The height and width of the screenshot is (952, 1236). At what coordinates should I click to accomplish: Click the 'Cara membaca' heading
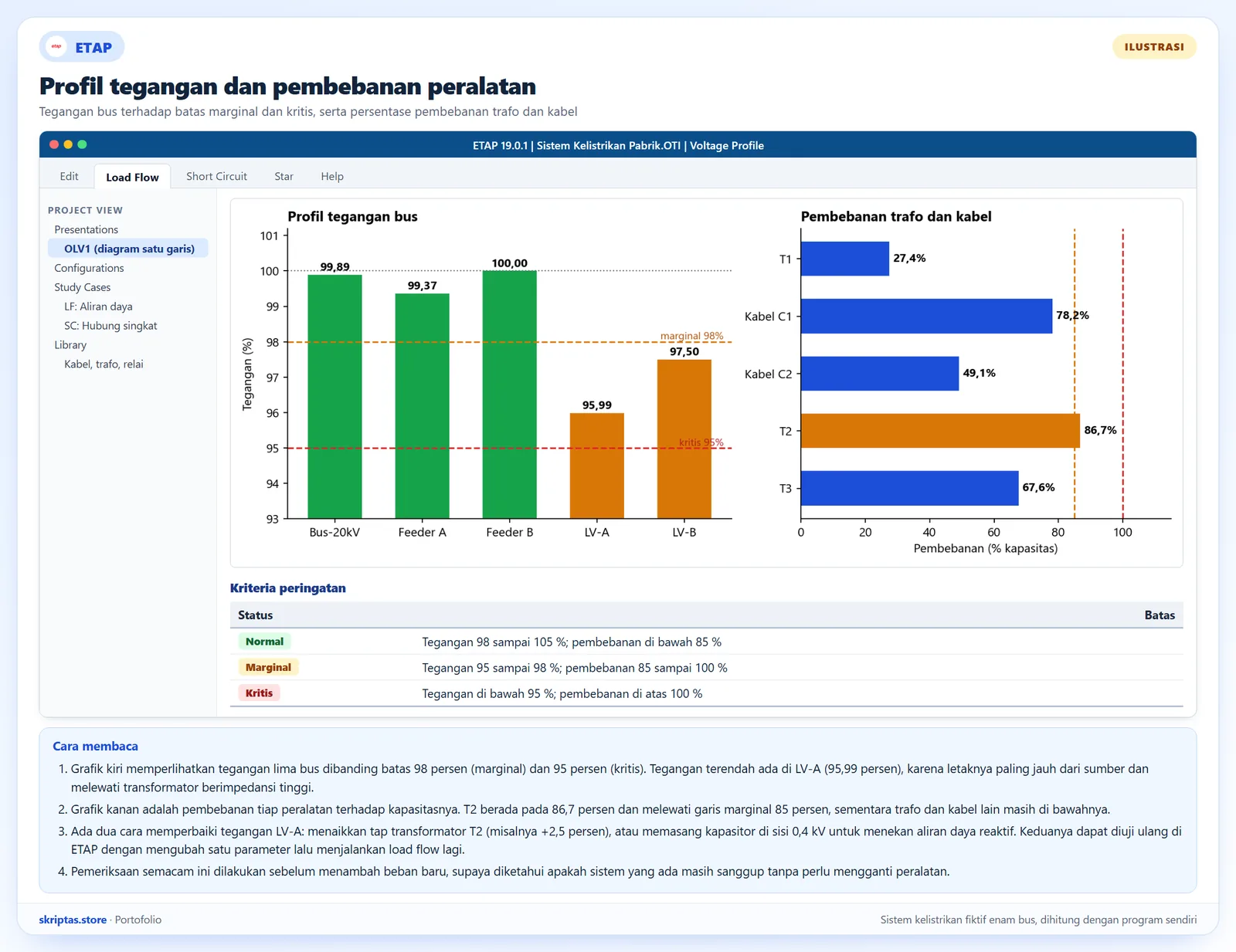point(95,747)
